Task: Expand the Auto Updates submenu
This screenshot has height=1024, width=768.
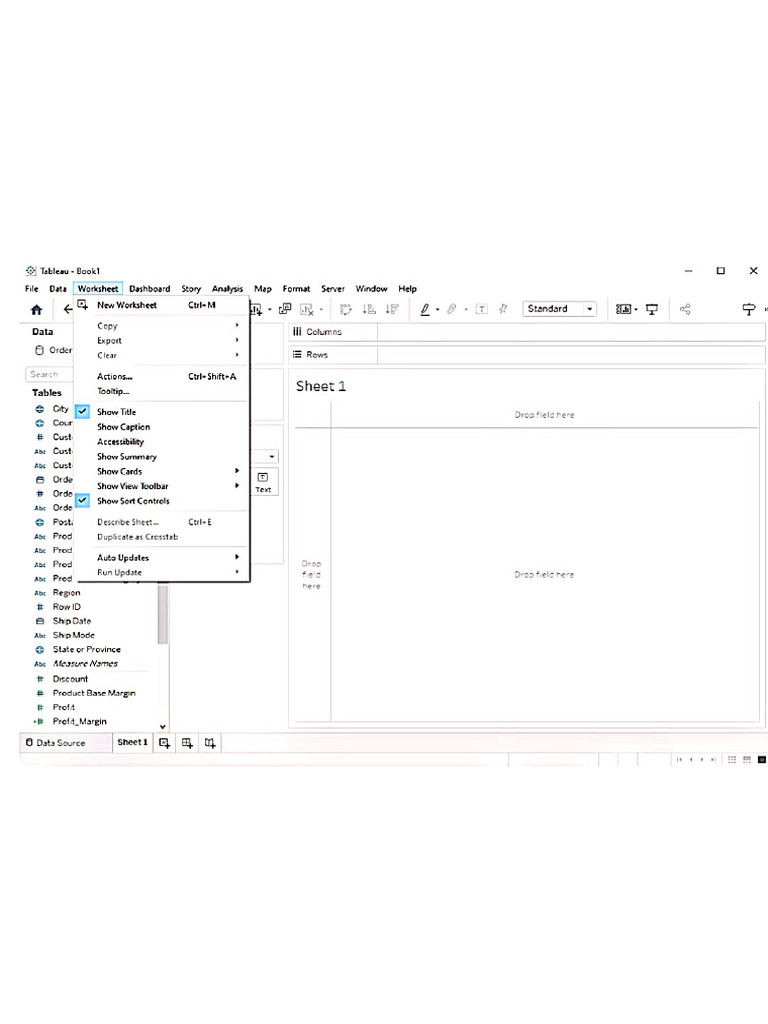Action: (237, 557)
